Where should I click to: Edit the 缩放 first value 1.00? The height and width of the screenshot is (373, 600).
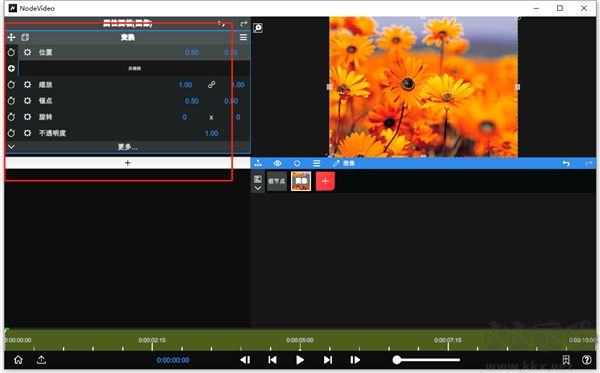coord(186,85)
